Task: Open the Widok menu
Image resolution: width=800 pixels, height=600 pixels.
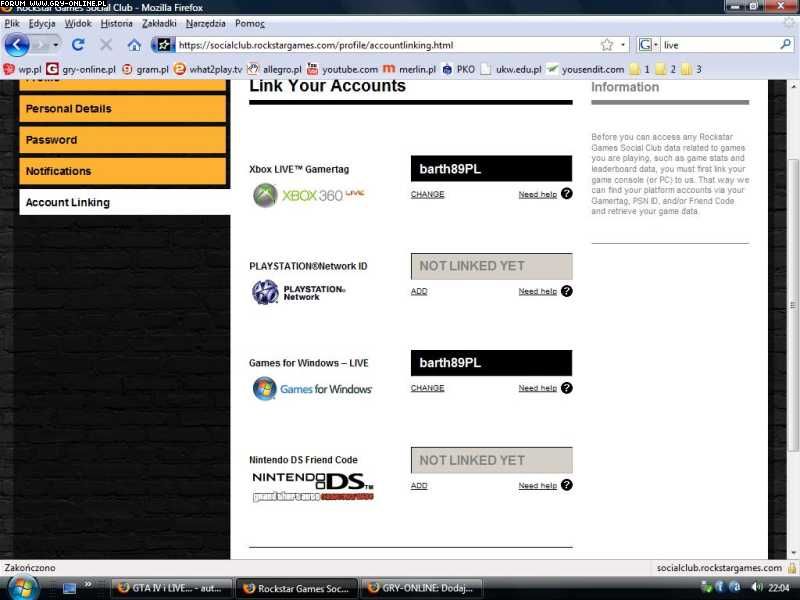Action: click(x=78, y=23)
